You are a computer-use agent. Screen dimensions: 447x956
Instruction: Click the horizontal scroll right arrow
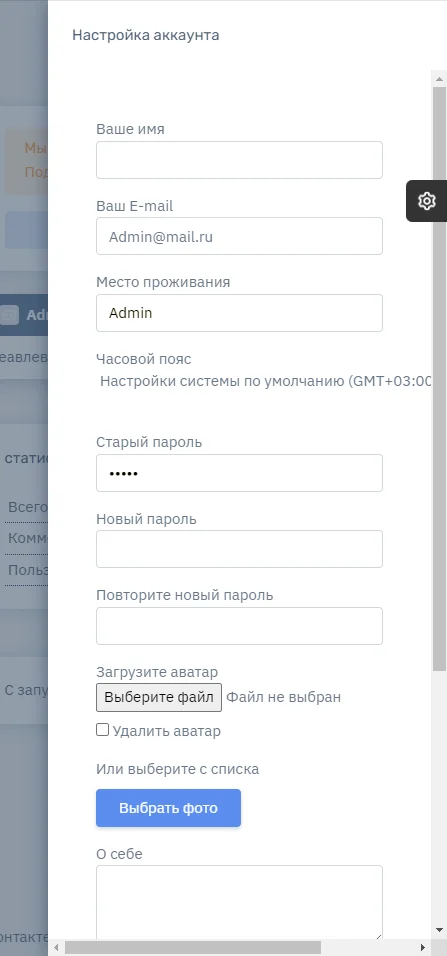click(x=423, y=947)
